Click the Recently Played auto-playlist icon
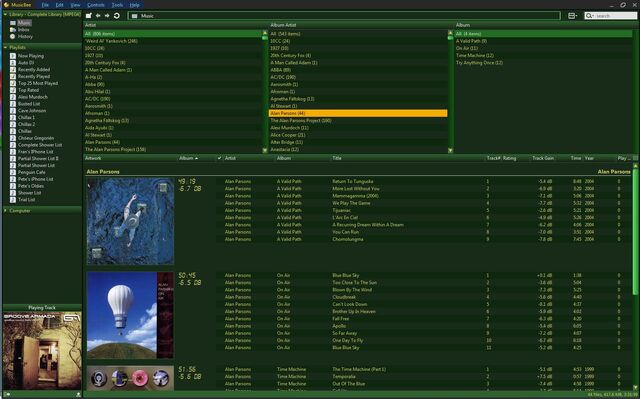 13,76
